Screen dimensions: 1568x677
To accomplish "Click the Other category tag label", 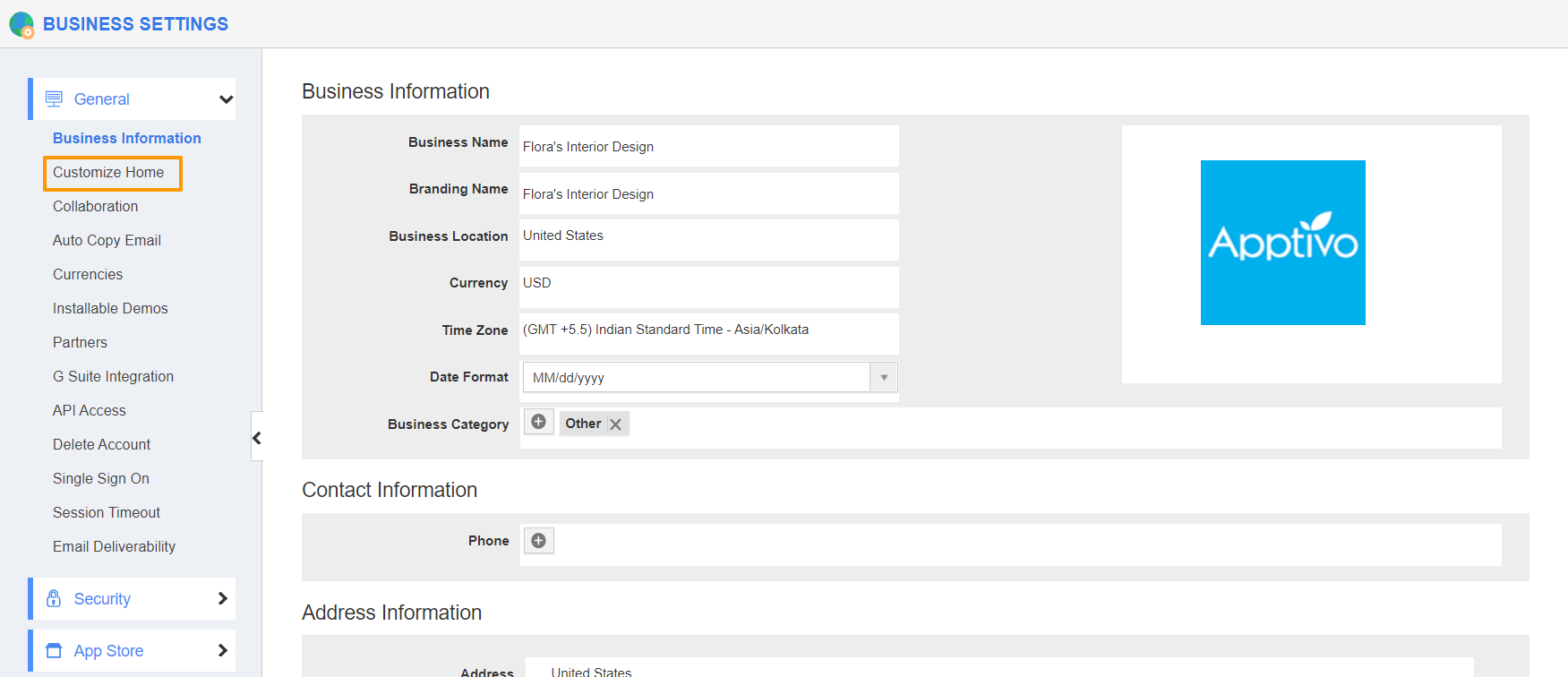I will click(x=583, y=424).
